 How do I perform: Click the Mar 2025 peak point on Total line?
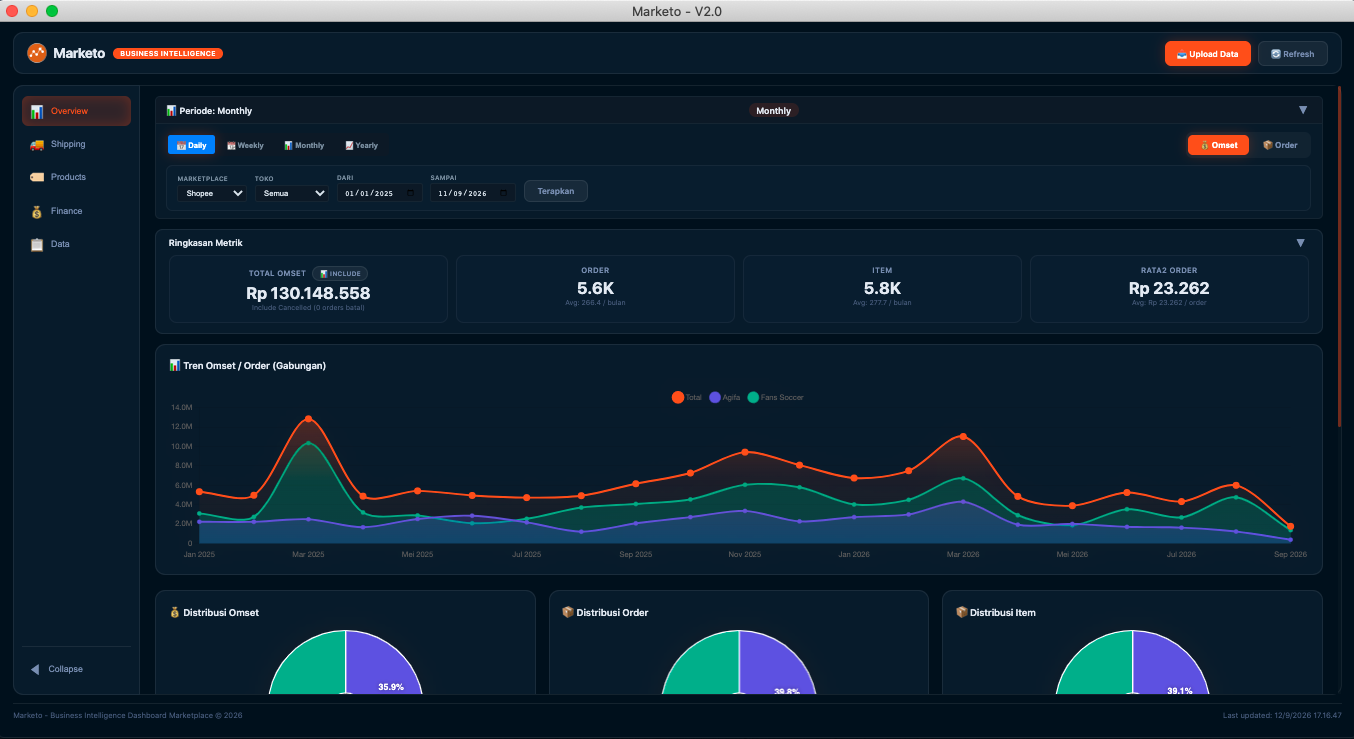[x=308, y=419]
